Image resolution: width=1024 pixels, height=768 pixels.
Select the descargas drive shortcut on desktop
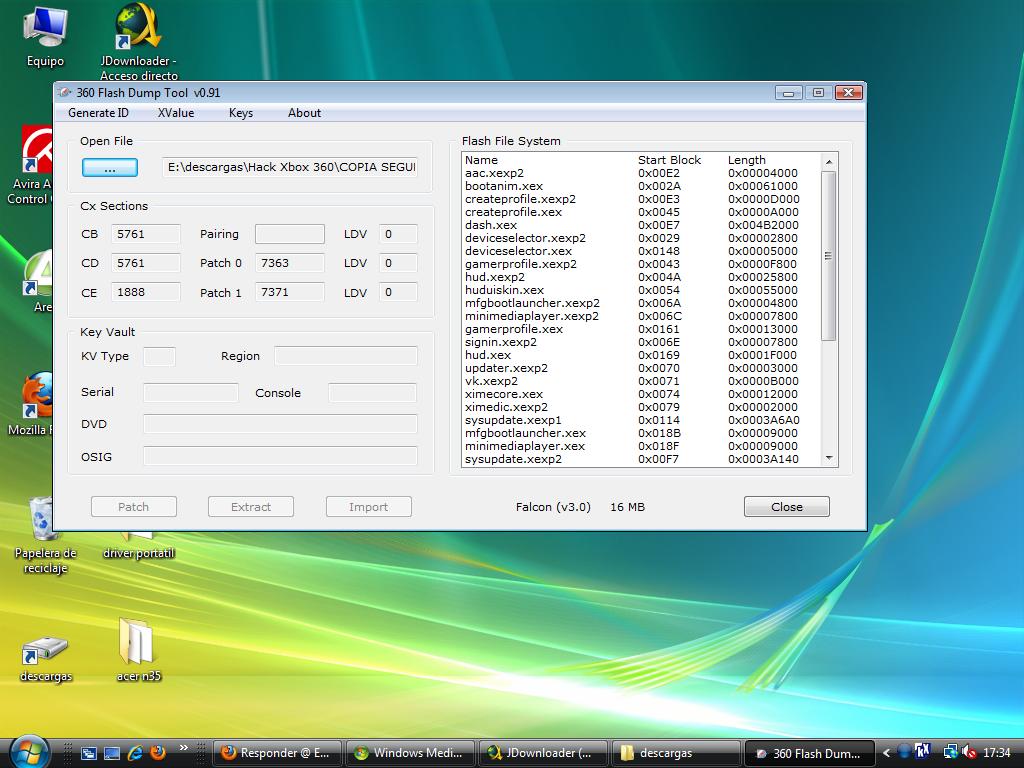[x=45, y=658]
